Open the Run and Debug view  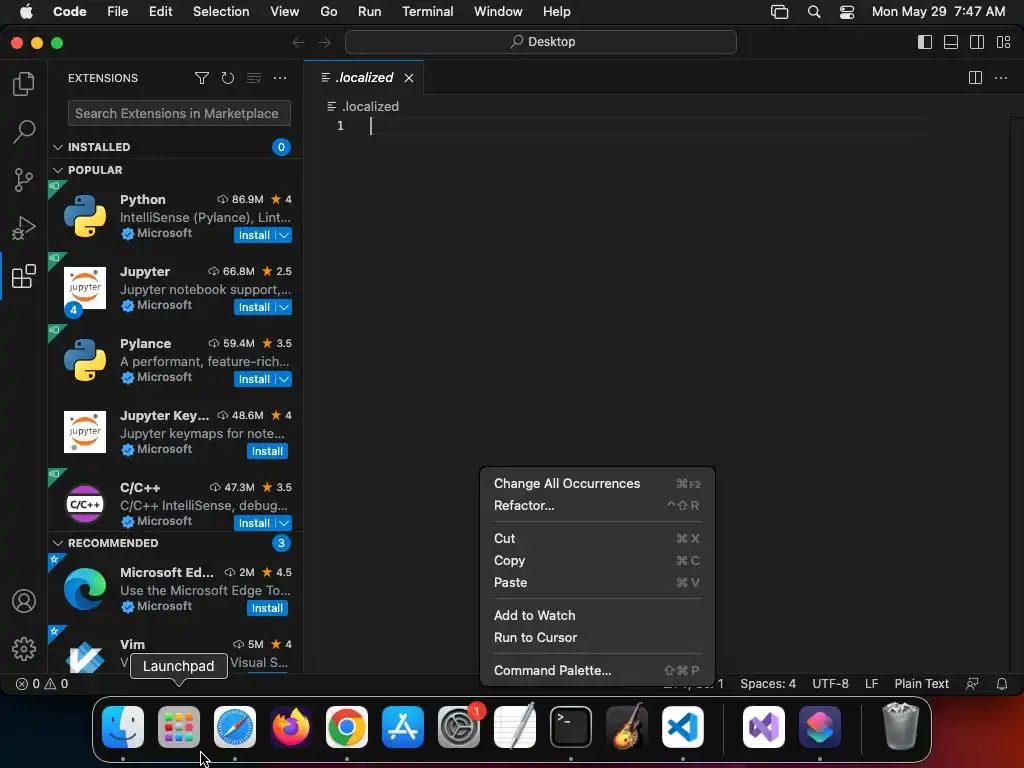(x=24, y=228)
